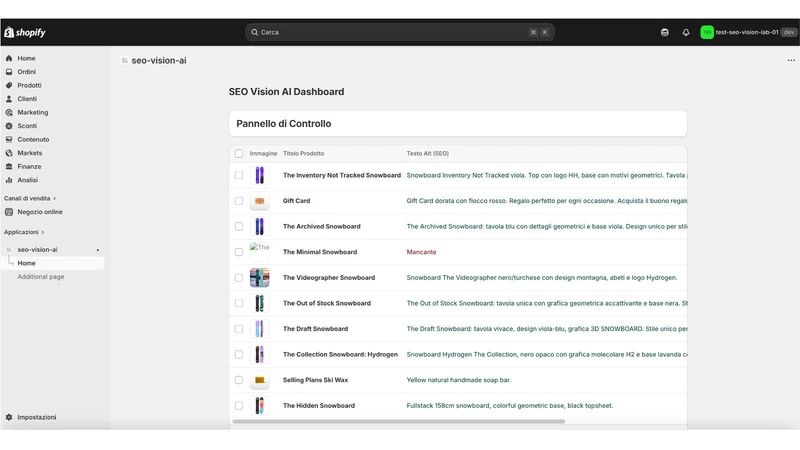
Task: Click the sidekick icon beside the bell
Action: click(664, 32)
